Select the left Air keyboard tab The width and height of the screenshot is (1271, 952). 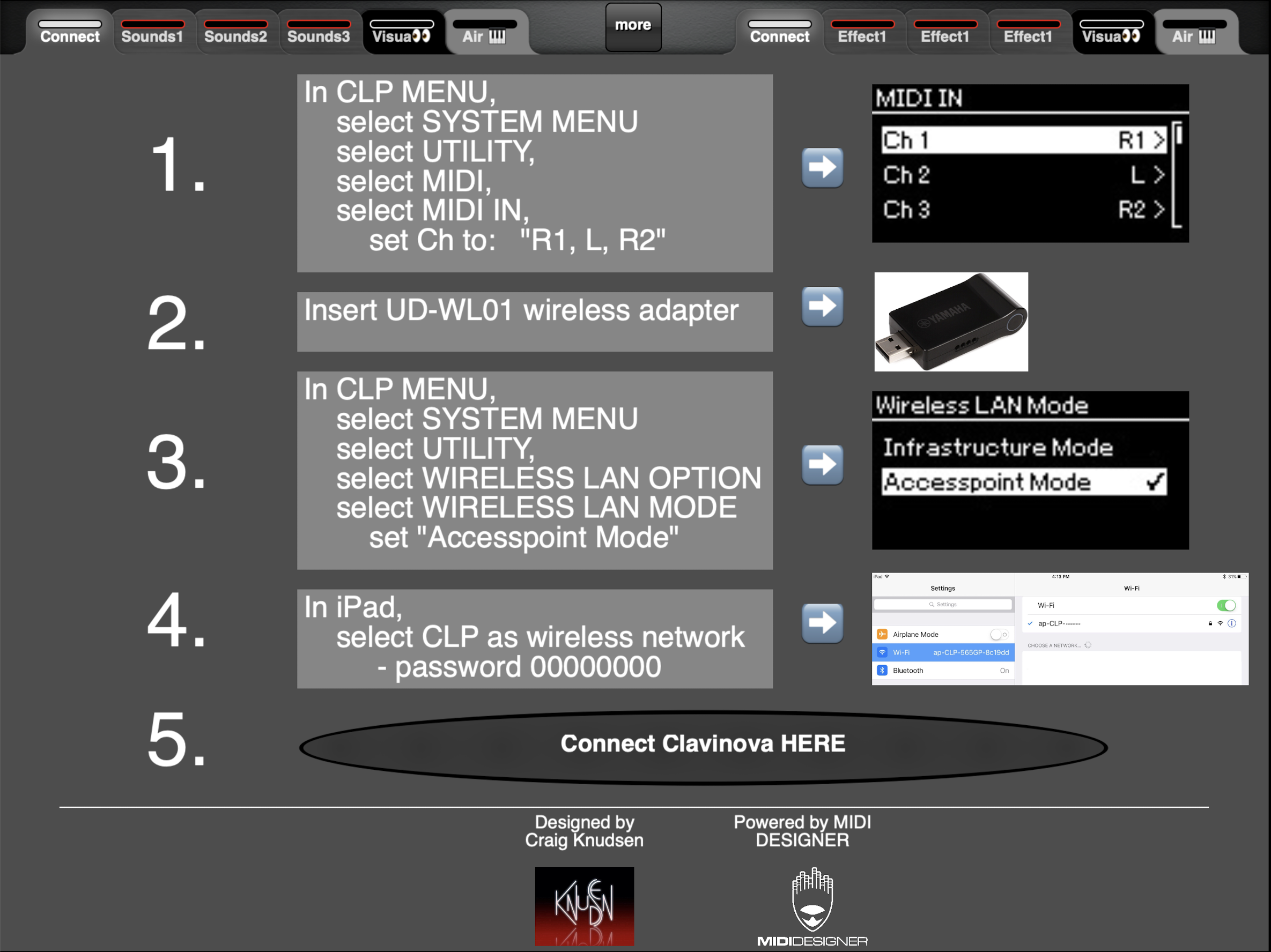click(485, 32)
